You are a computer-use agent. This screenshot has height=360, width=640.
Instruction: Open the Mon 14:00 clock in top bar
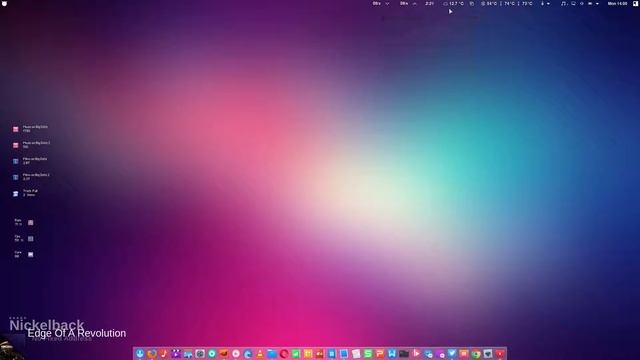617,3
